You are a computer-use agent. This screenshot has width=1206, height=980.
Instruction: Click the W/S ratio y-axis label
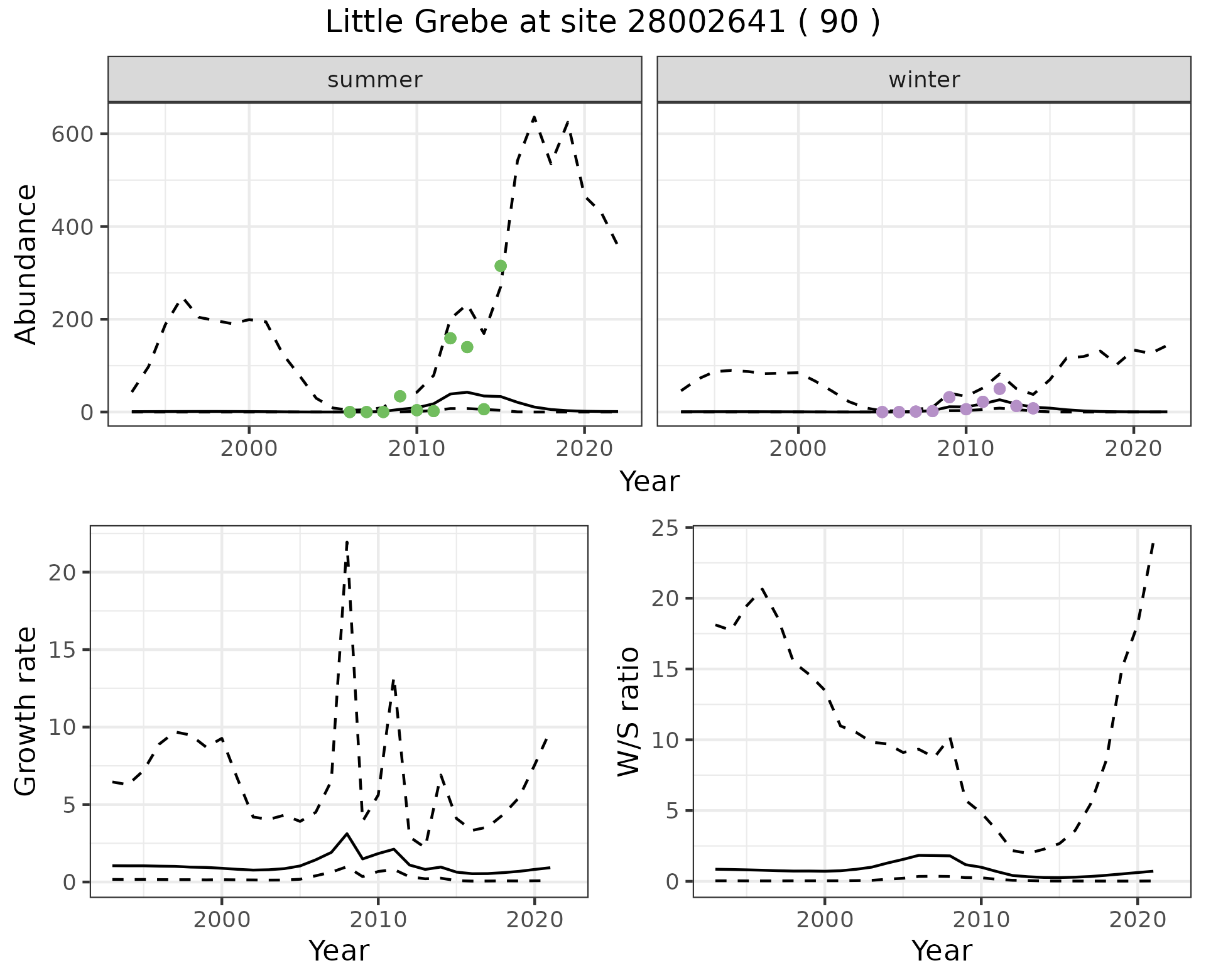pyautogui.click(x=629, y=711)
